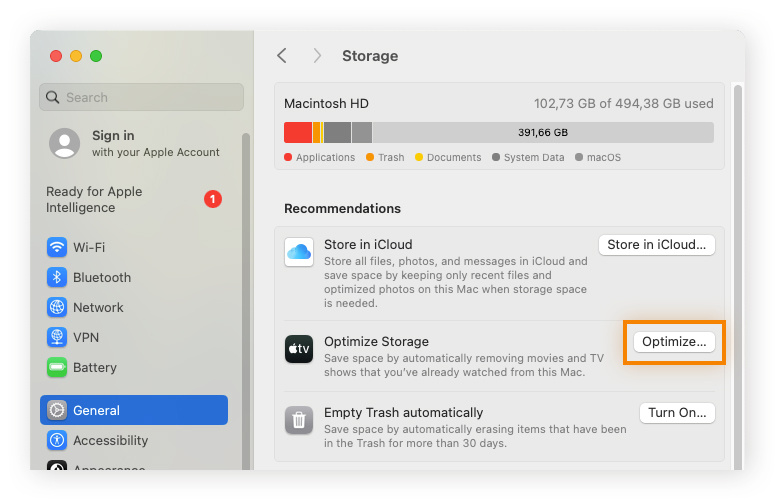Image resolution: width=775 pixels, height=500 pixels.
Task: Click the Apple TV icon
Action: tap(299, 349)
